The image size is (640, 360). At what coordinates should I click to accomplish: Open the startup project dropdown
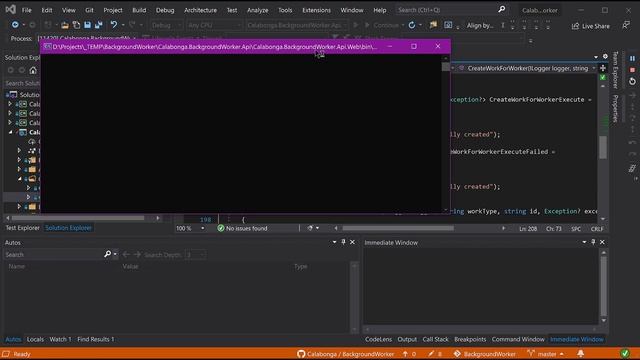pyautogui.click(x=296, y=25)
